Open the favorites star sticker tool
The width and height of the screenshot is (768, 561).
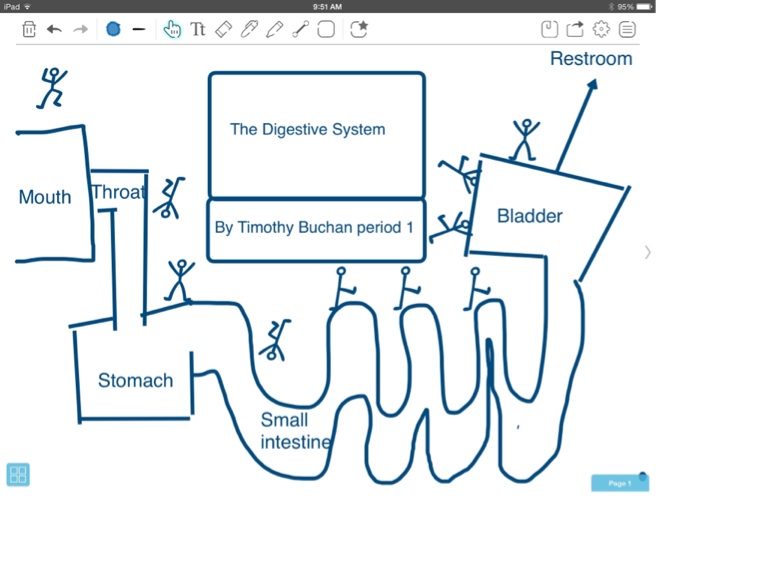[x=358, y=29]
